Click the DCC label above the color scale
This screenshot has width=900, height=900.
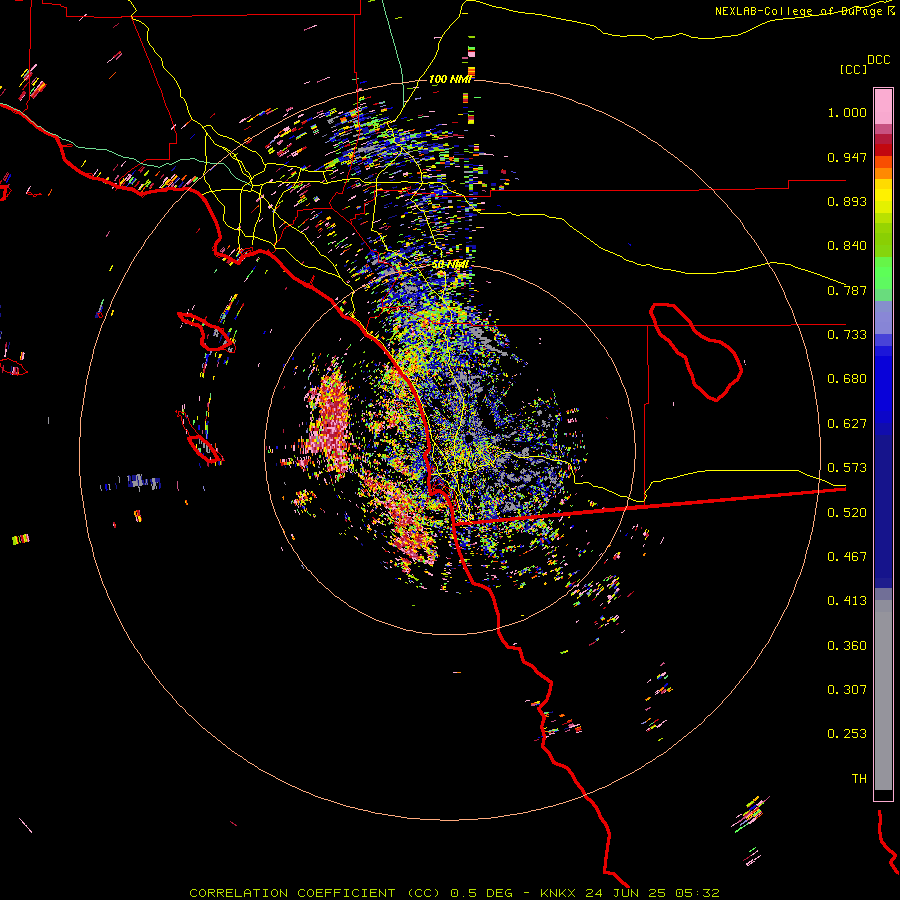point(878,60)
